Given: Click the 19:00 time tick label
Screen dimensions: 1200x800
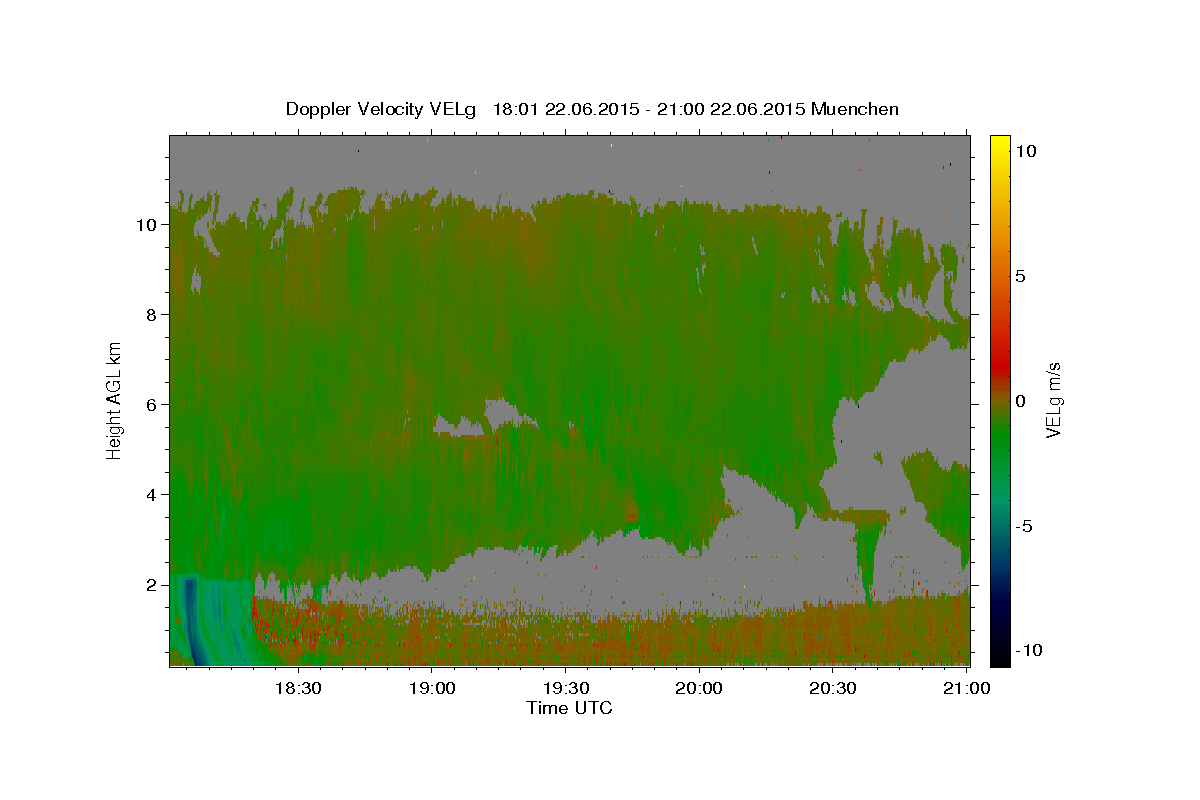Looking at the screenshot, I should click(x=432, y=688).
